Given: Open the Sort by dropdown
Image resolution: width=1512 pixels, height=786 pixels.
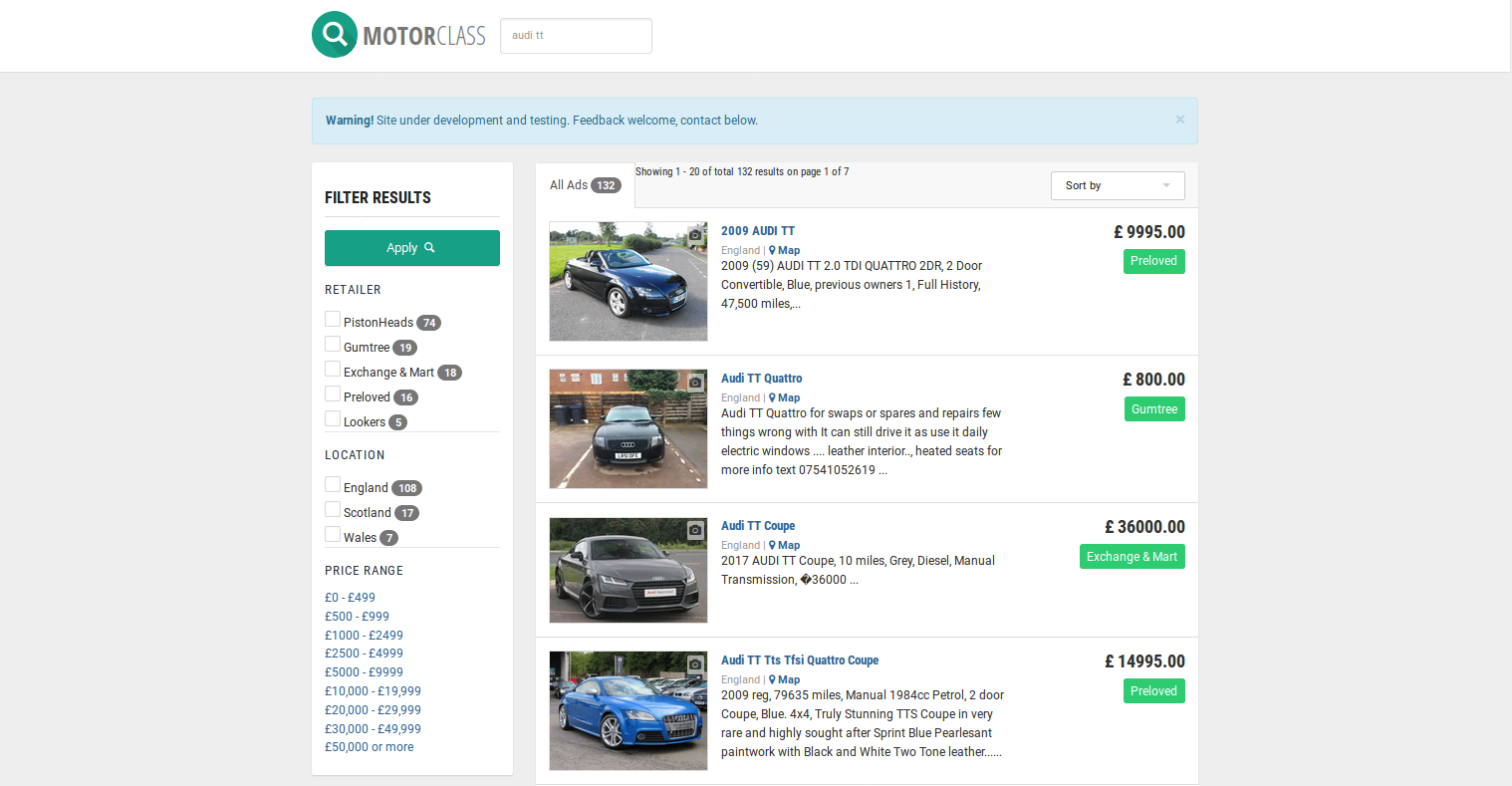Looking at the screenshot, I should tap(1117, 185).
